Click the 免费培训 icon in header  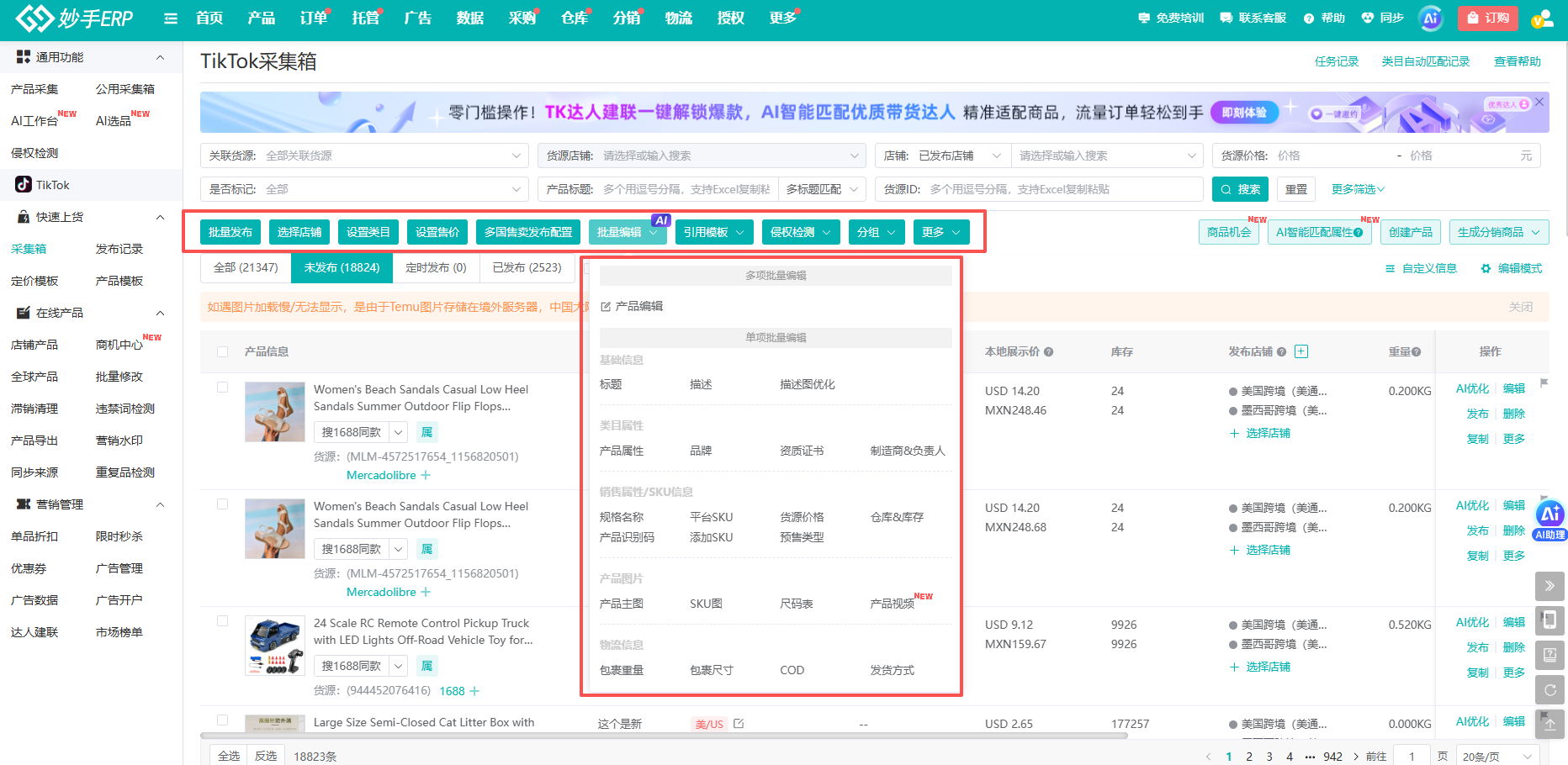point(1143,18)
